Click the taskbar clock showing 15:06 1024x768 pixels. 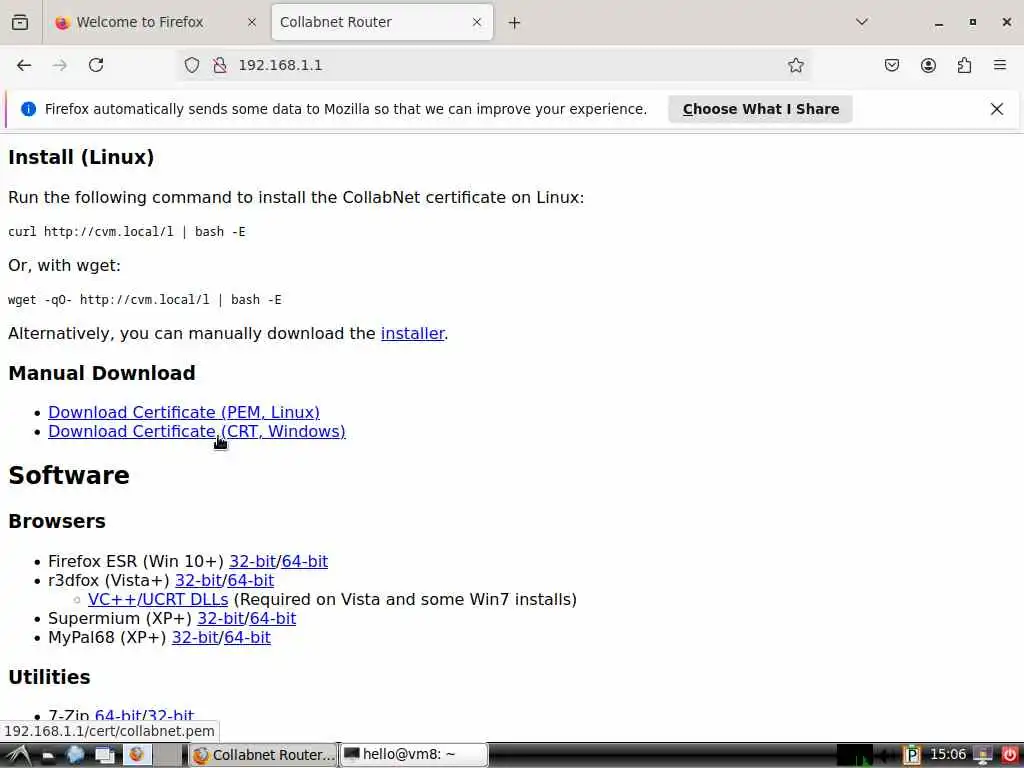(x=948, y=755)
